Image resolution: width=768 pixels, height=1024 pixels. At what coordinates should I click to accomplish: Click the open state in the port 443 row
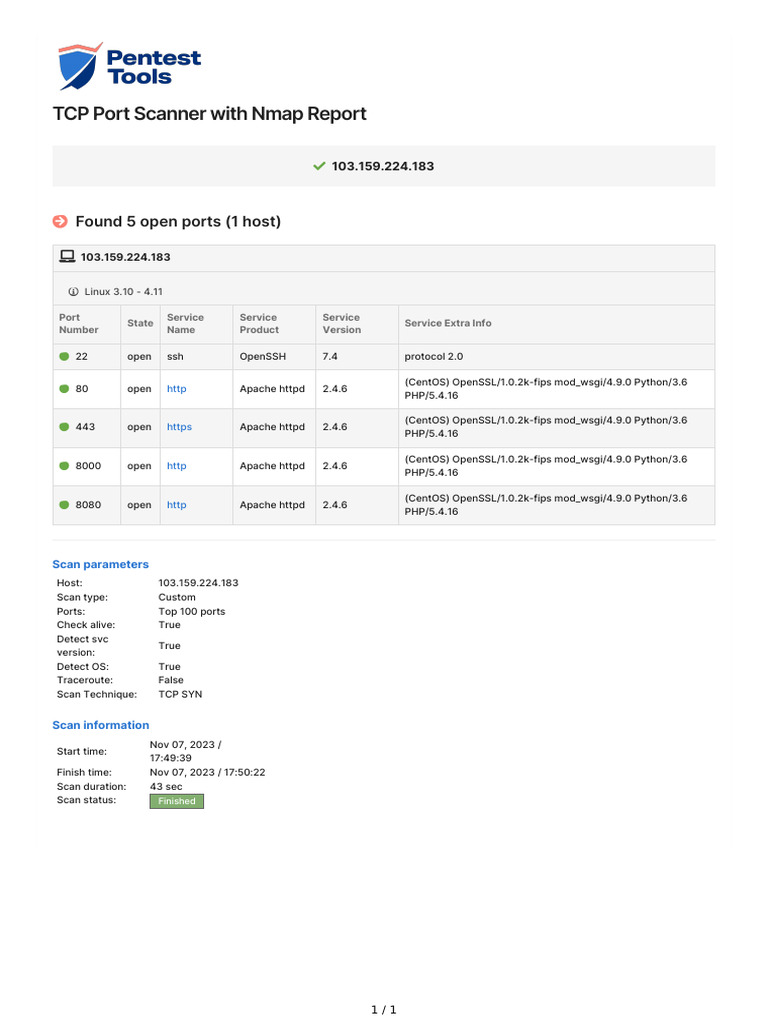pos(139,427)
